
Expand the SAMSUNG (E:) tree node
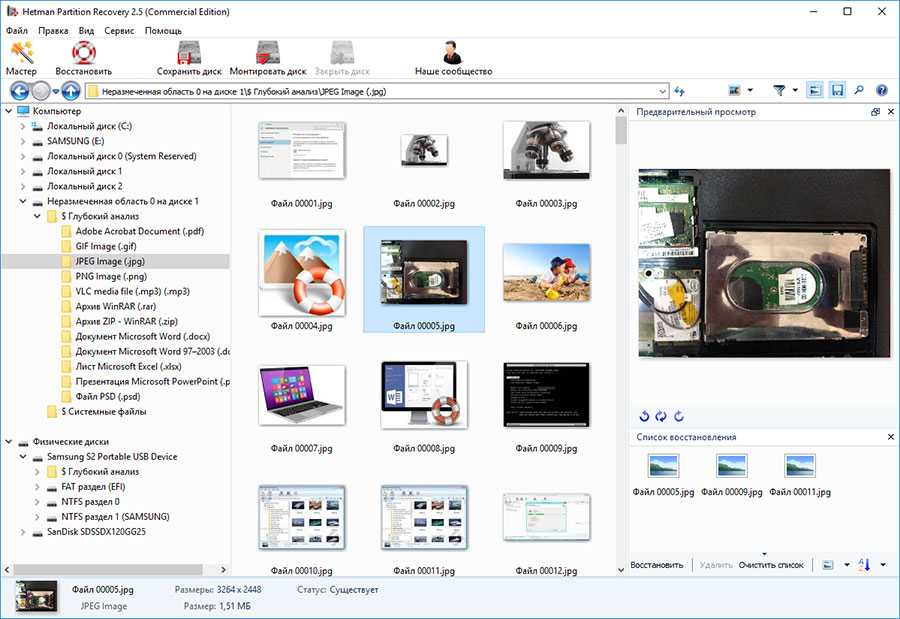tap(23, 142)
